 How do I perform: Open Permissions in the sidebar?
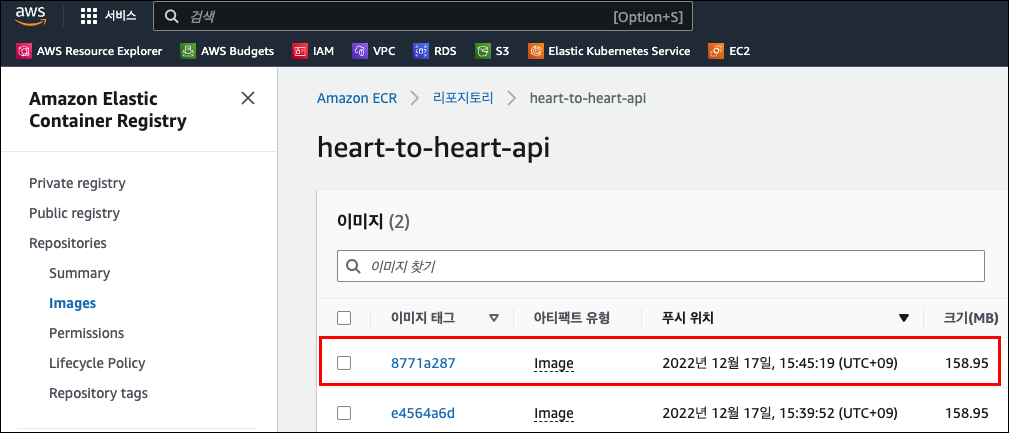[x=86, y=333]
